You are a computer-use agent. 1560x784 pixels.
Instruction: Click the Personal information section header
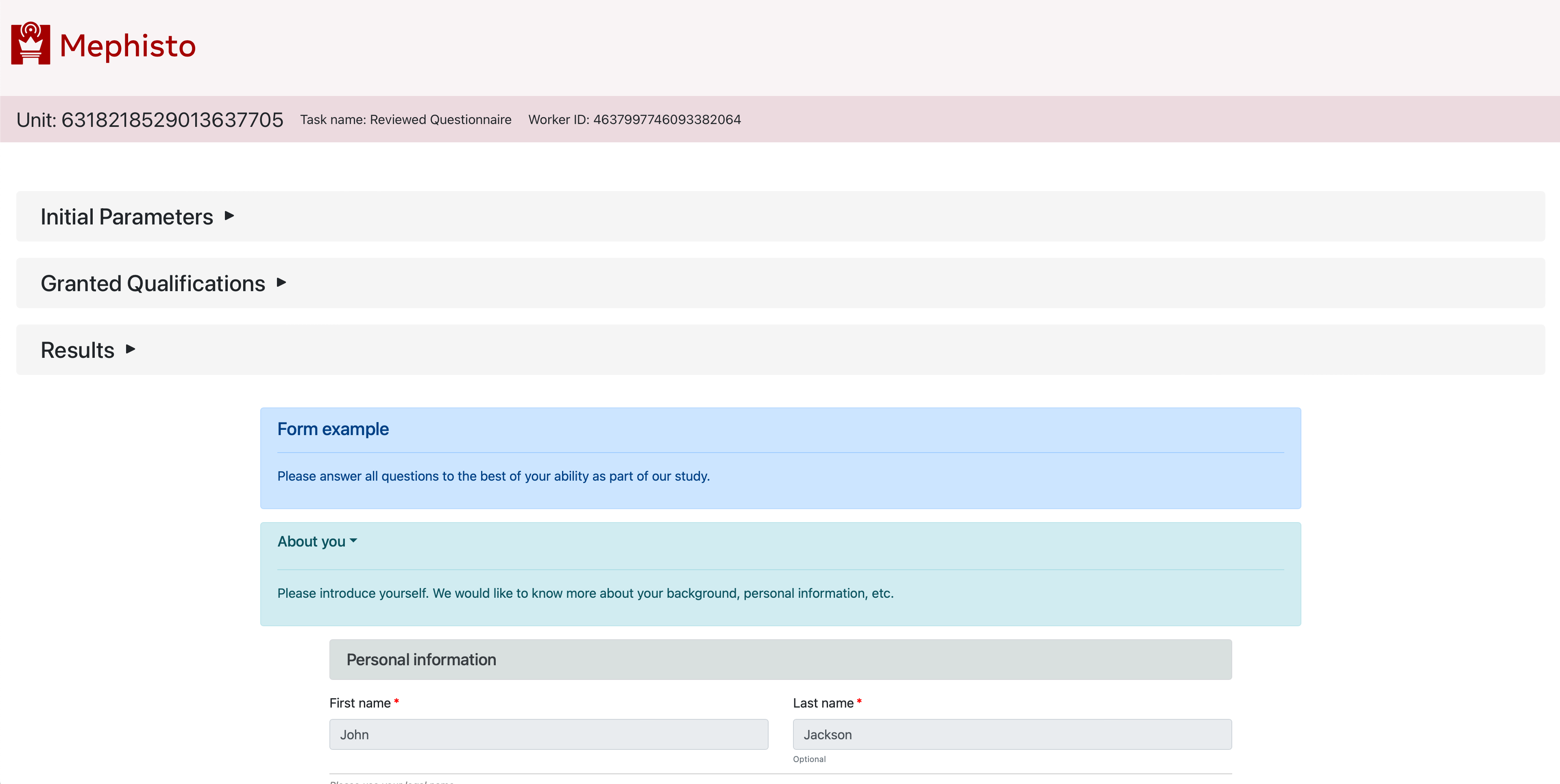(780, 659)
